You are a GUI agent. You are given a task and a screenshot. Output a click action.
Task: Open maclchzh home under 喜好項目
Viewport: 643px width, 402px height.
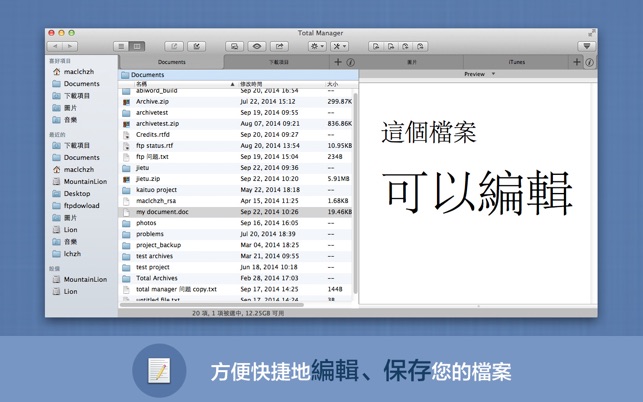tap(73, 71)
